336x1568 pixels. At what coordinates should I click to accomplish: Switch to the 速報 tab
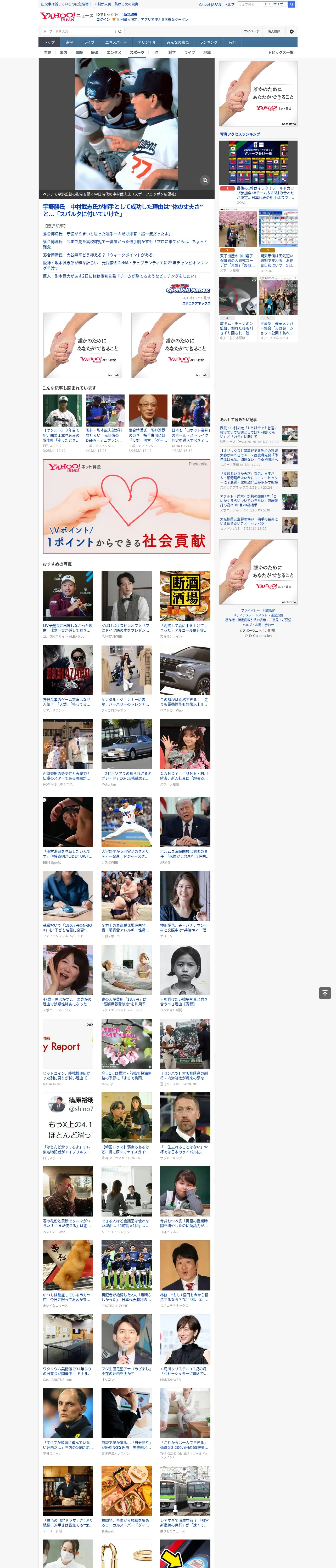(69, 43)
